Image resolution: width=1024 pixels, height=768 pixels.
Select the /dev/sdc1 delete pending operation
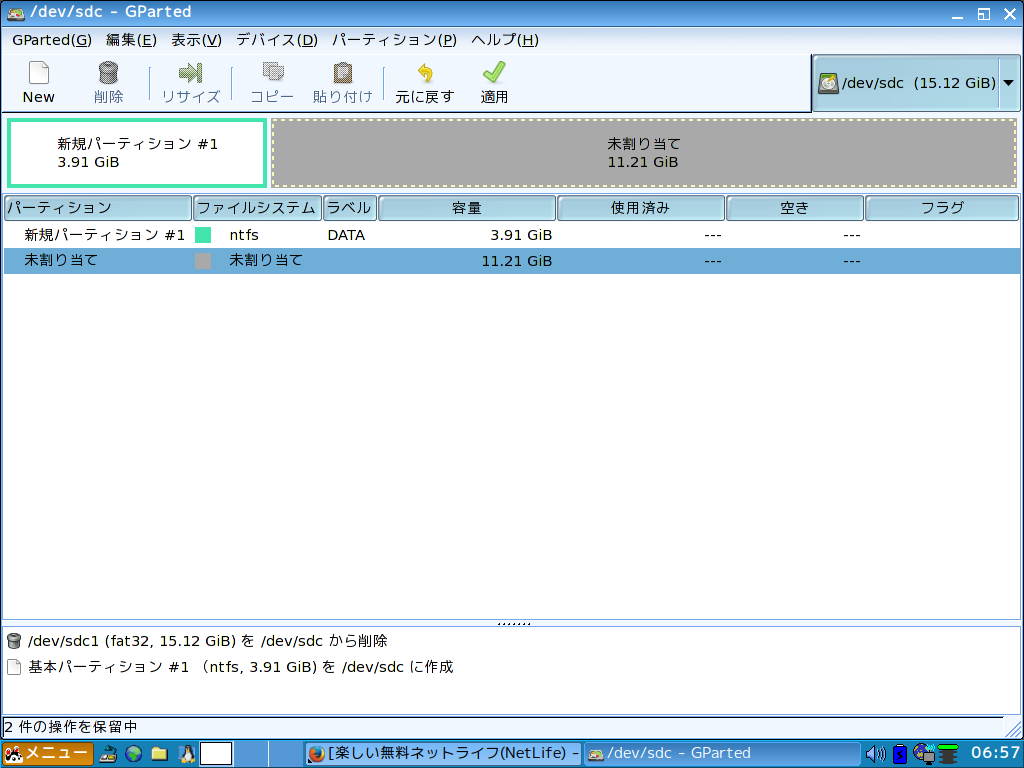[x=208, y=641]
